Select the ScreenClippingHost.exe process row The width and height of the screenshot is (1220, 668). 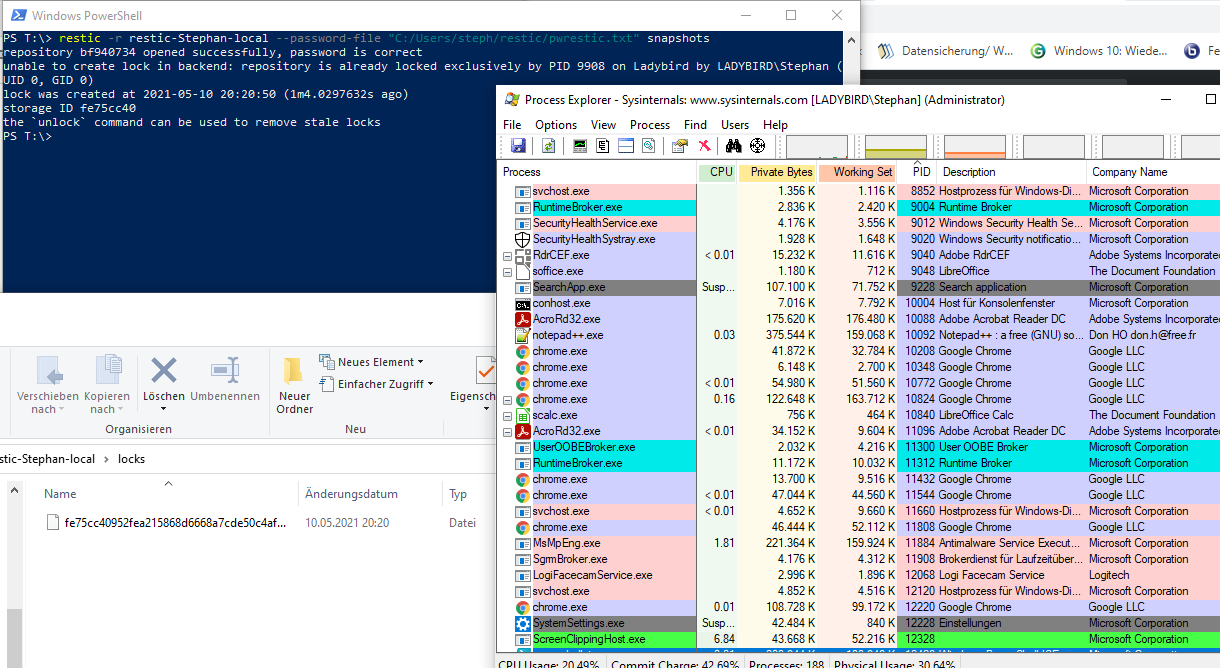[860, 639]
